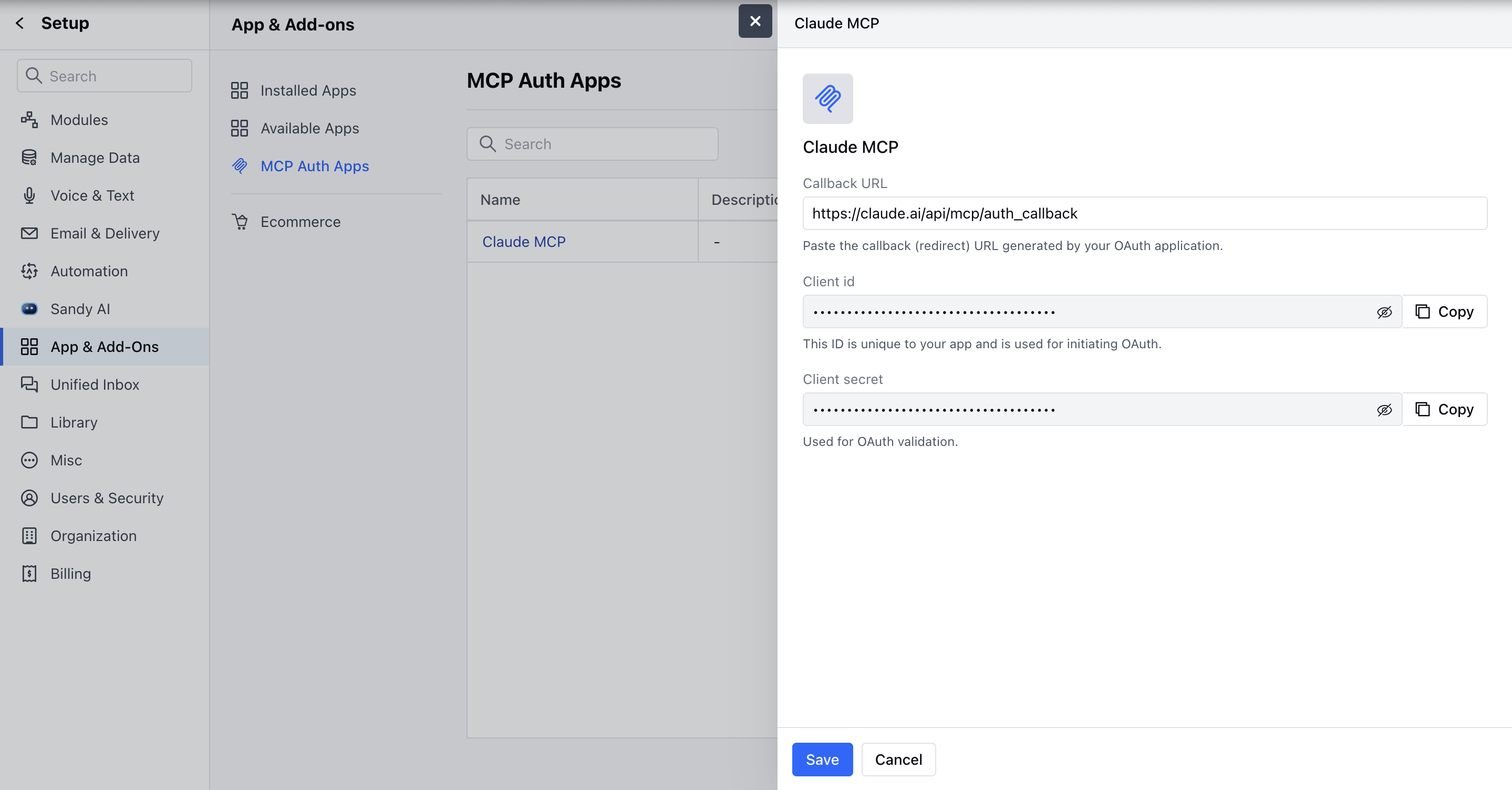Click the App & Add-Ons grid icon
Screen dimensions: 1512x790
pos(29,347)
